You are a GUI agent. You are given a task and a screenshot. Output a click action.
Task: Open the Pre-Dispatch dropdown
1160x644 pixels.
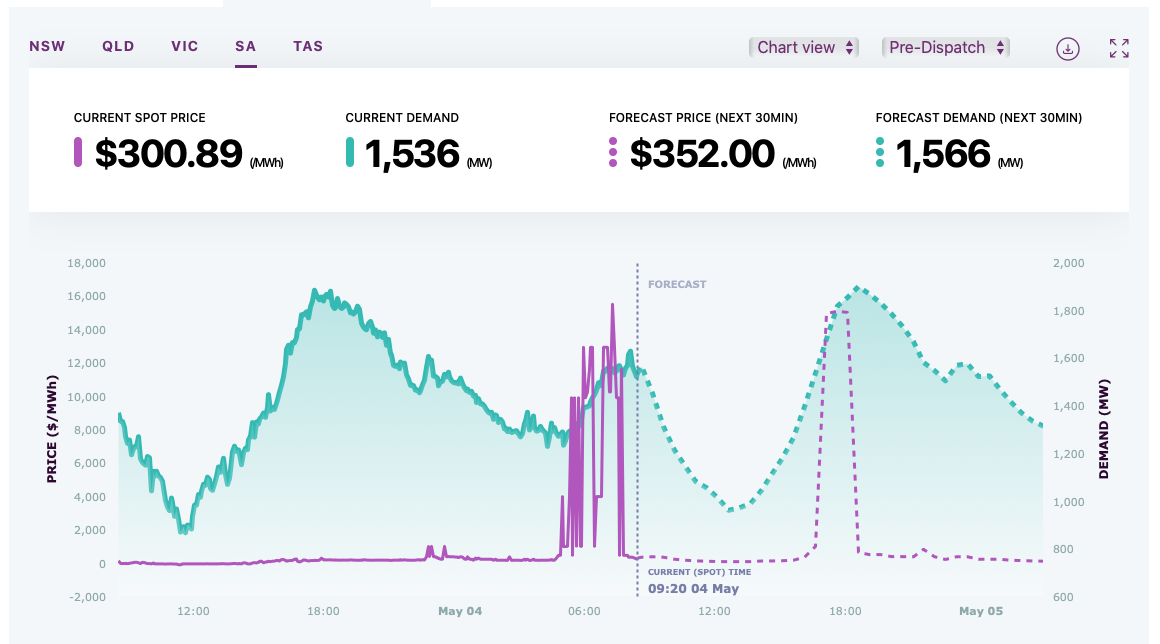945,47
